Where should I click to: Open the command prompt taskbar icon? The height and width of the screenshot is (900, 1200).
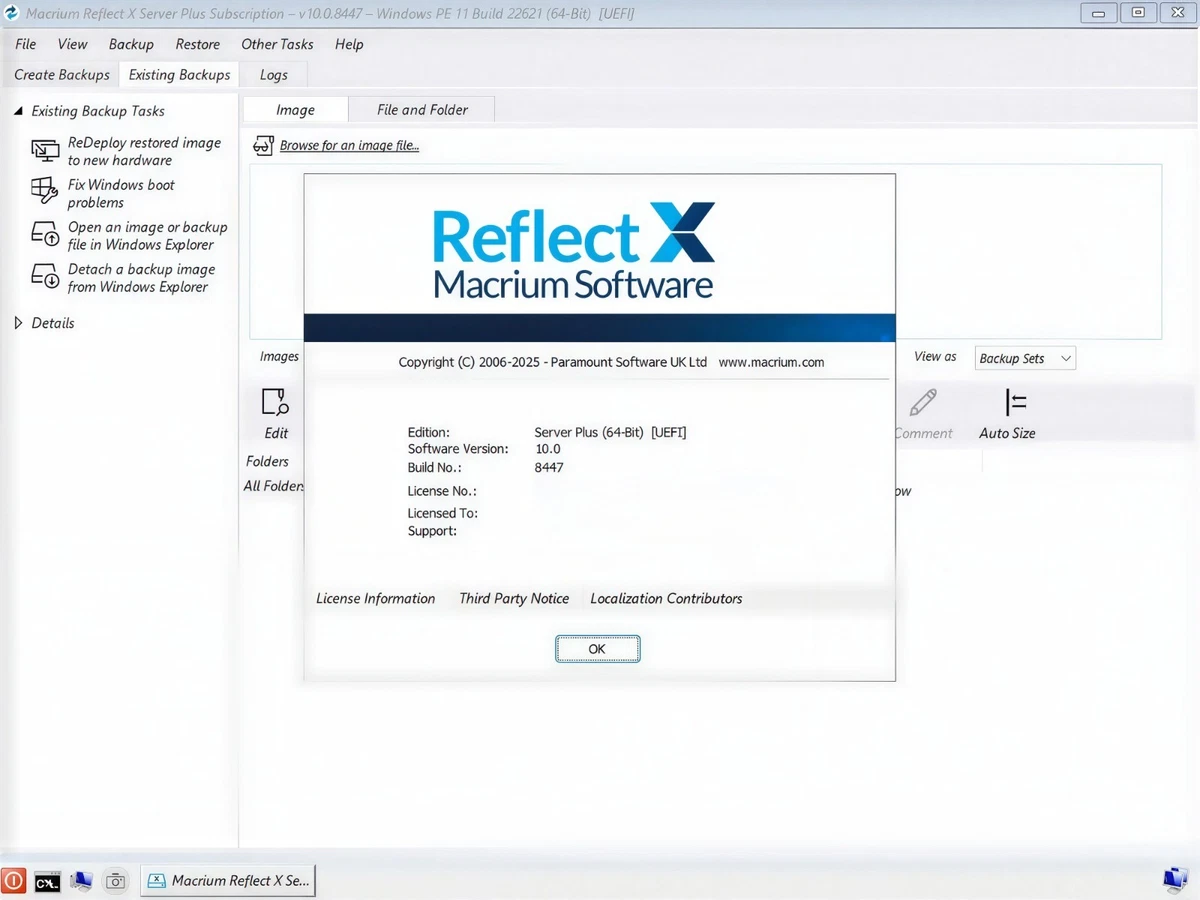47,881
